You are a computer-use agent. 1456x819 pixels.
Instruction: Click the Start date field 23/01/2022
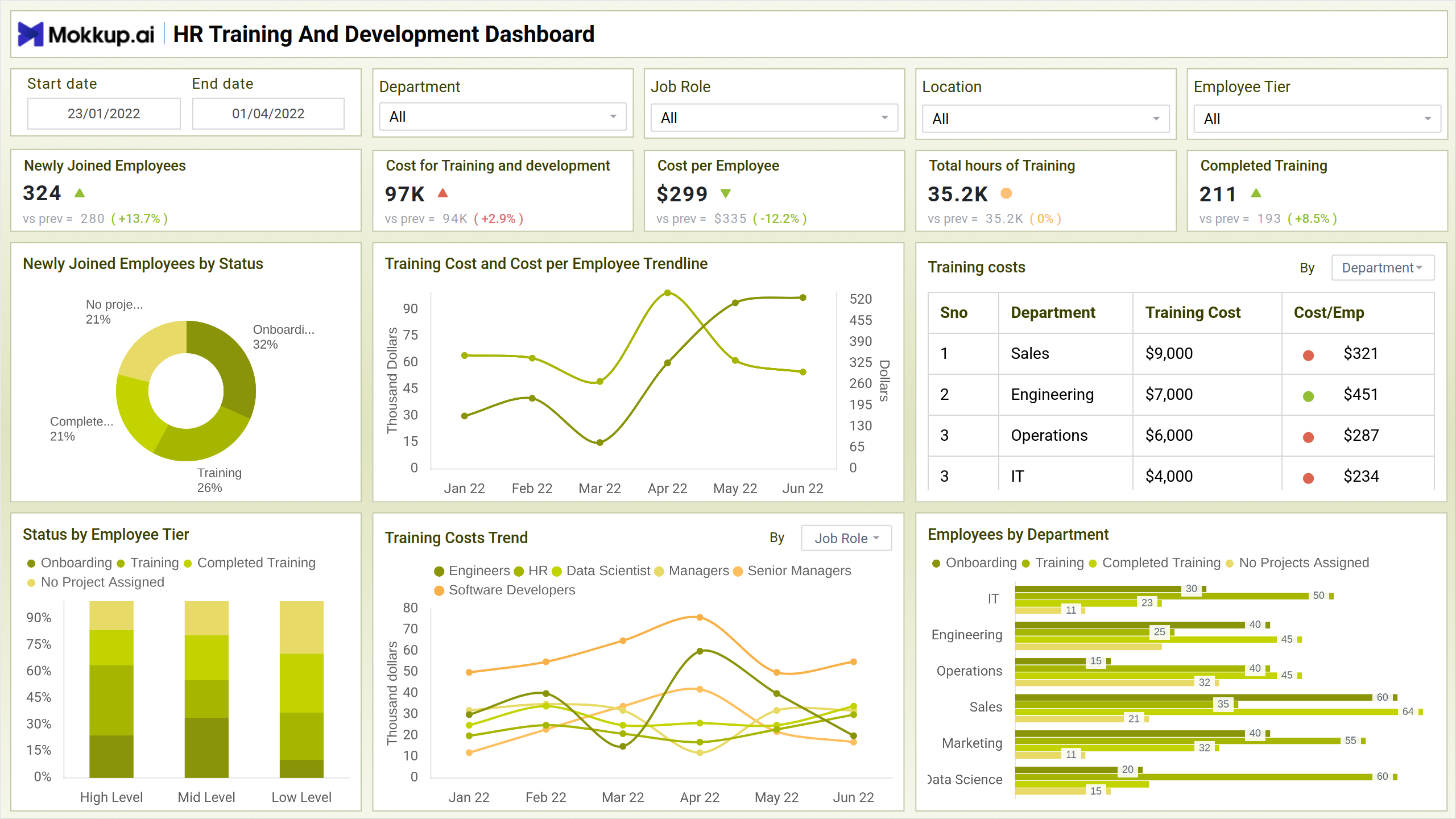click(x=104, y=114)
